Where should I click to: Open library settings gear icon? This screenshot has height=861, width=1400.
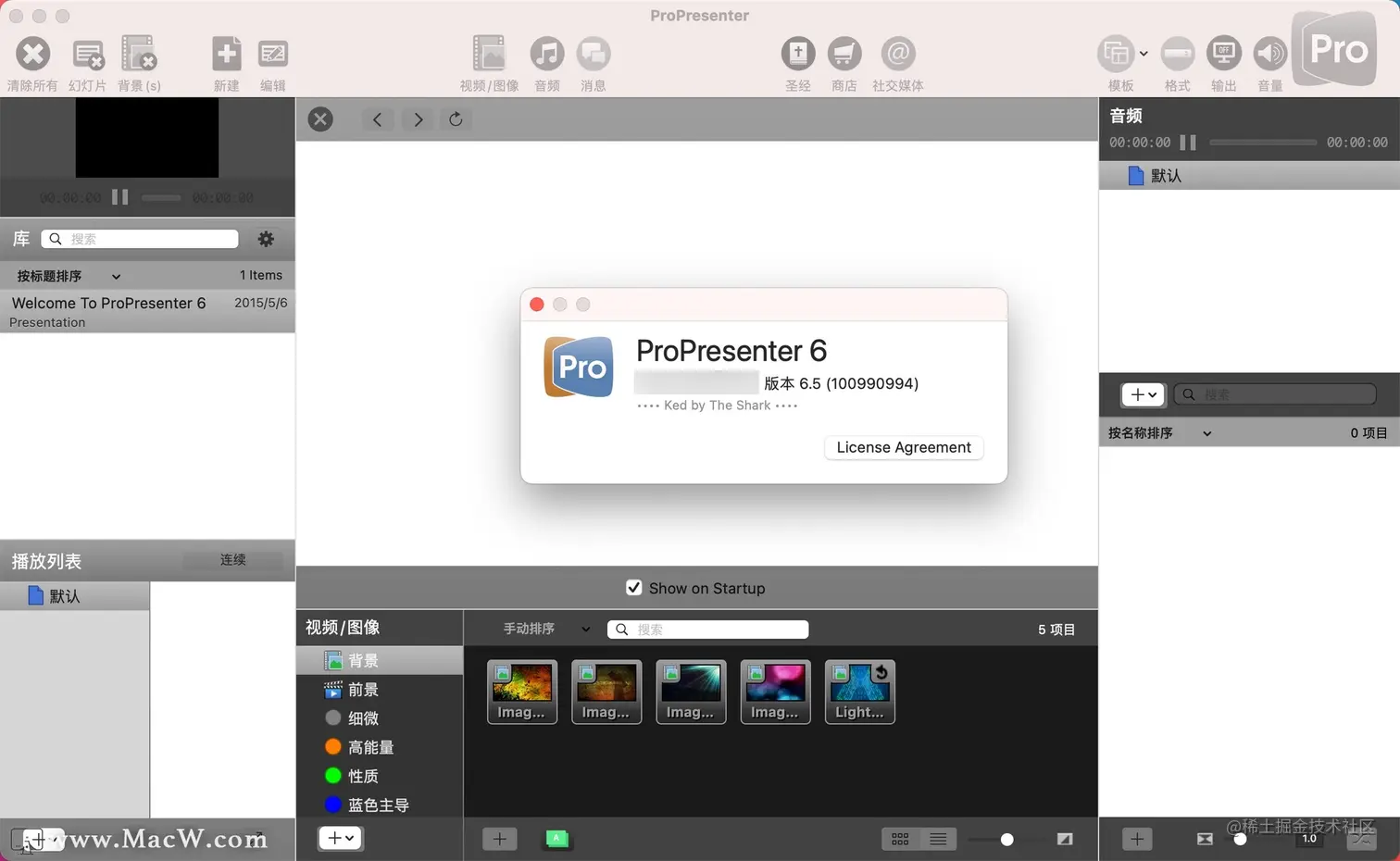266,239
